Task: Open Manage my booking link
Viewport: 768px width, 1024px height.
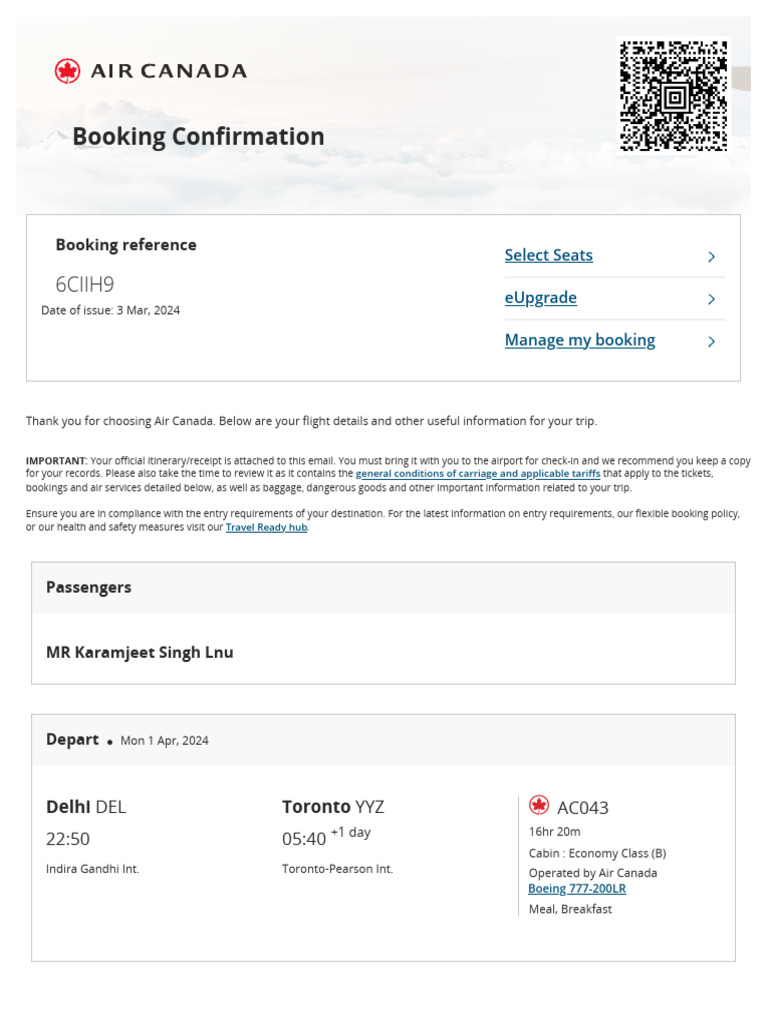Action: [x=579, y=340]
